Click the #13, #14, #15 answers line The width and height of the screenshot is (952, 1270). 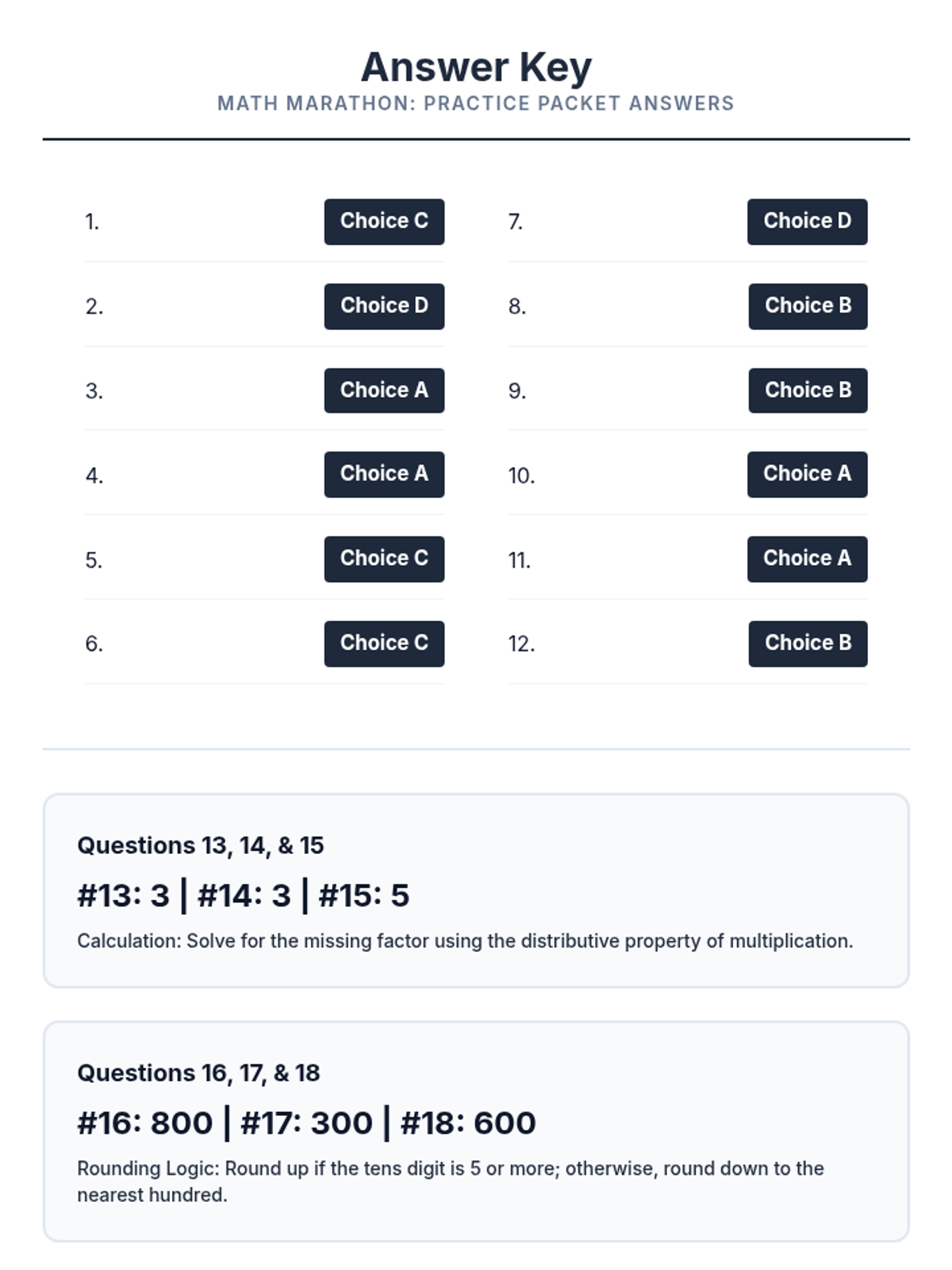point(244,895)
